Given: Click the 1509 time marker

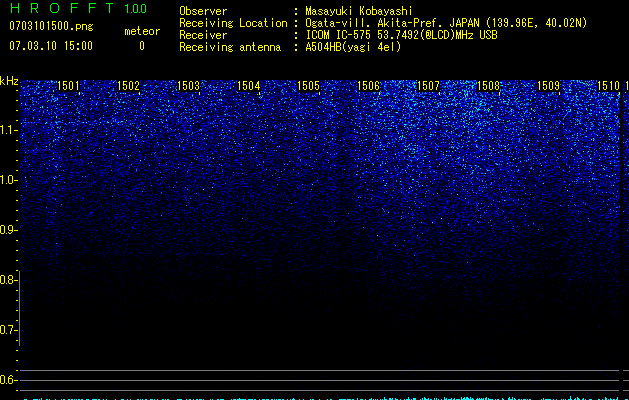Looking at the screenshot, I should (548, 86).
